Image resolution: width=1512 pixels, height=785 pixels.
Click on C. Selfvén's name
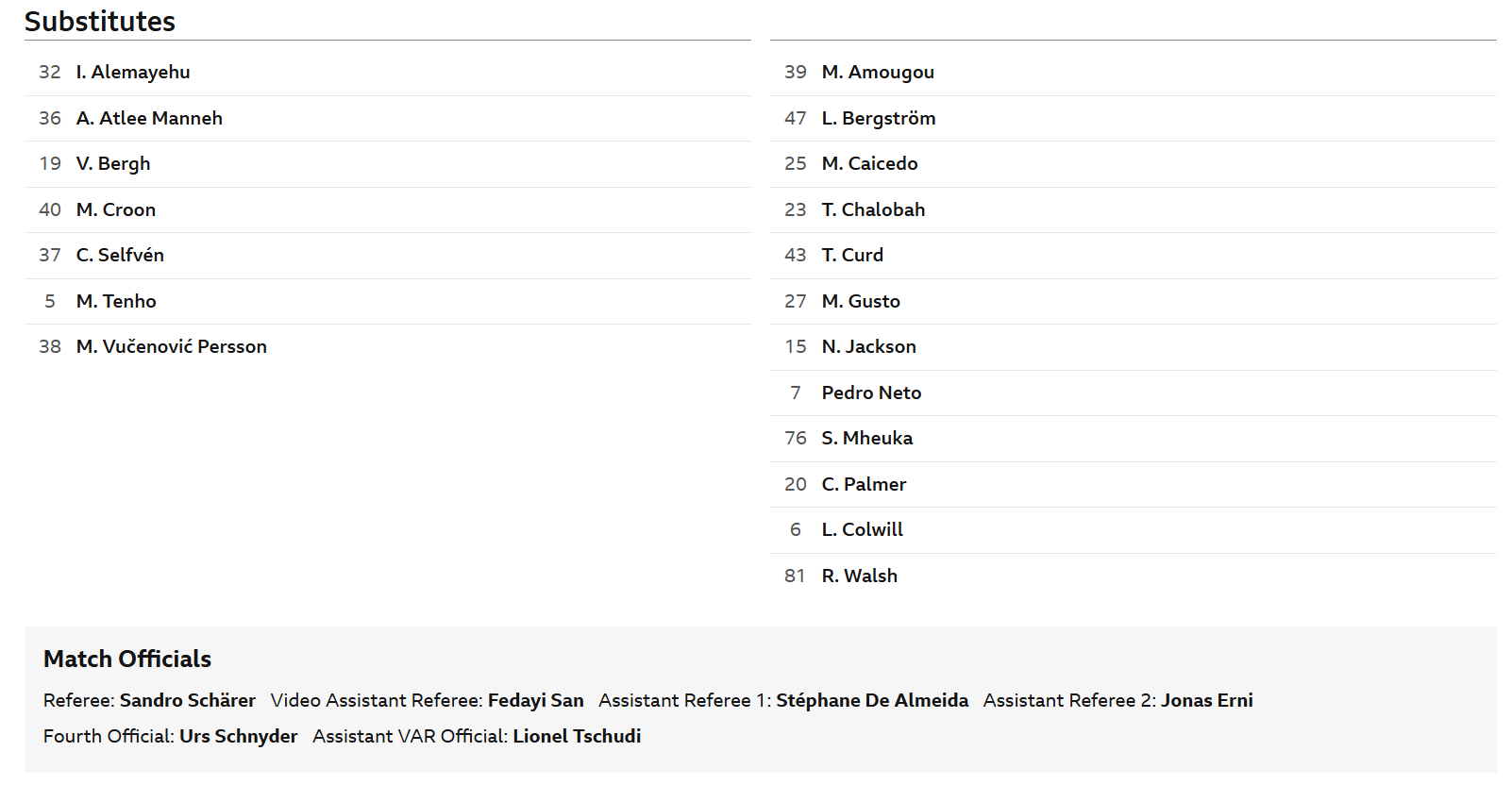[x=120, y=255]
